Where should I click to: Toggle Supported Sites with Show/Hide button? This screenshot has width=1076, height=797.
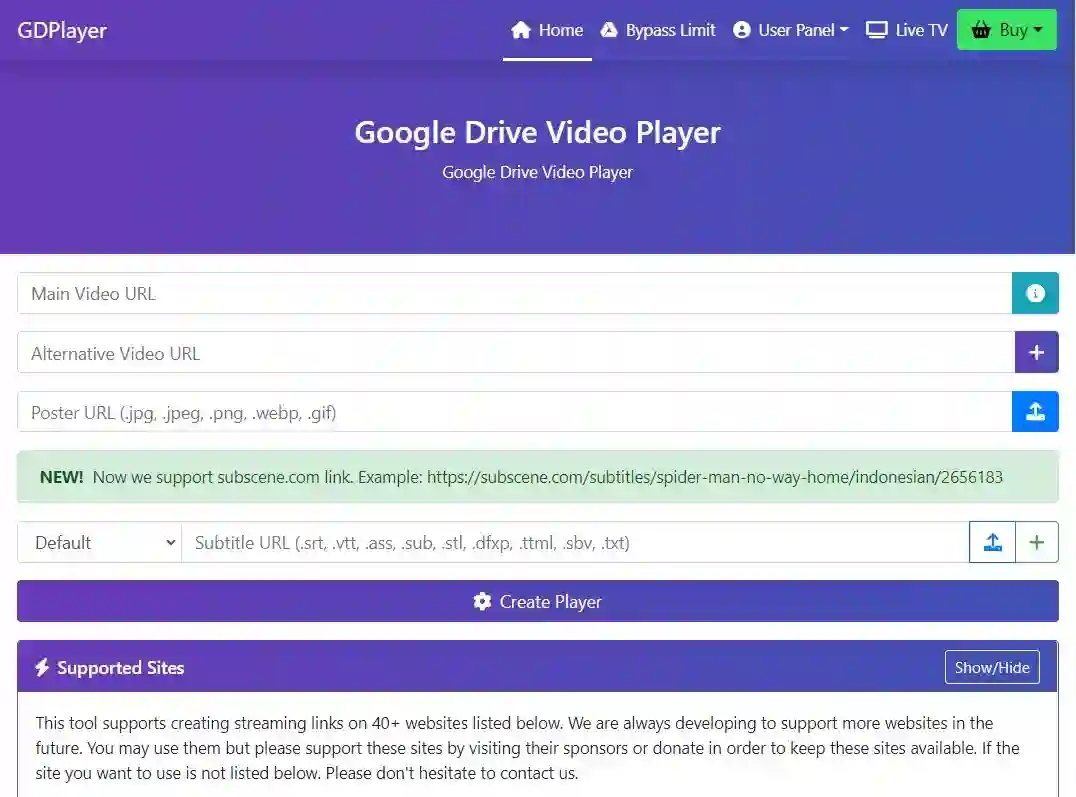click(x=992, y=667)
